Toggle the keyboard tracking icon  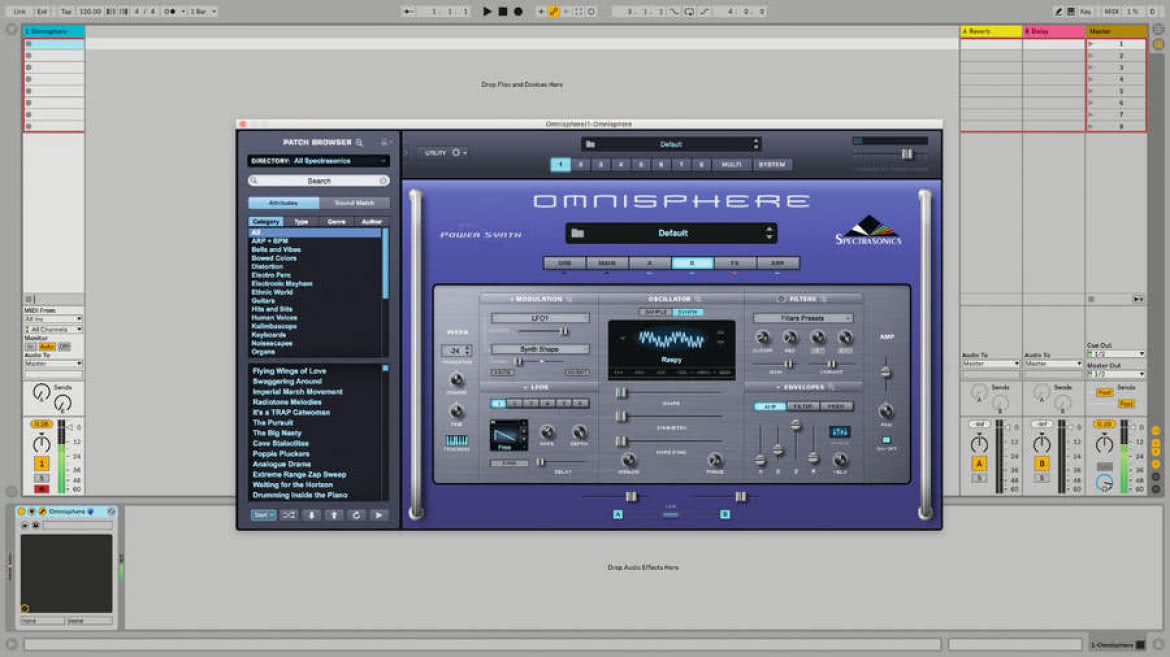pyautogui.click(x=457, y=440)
